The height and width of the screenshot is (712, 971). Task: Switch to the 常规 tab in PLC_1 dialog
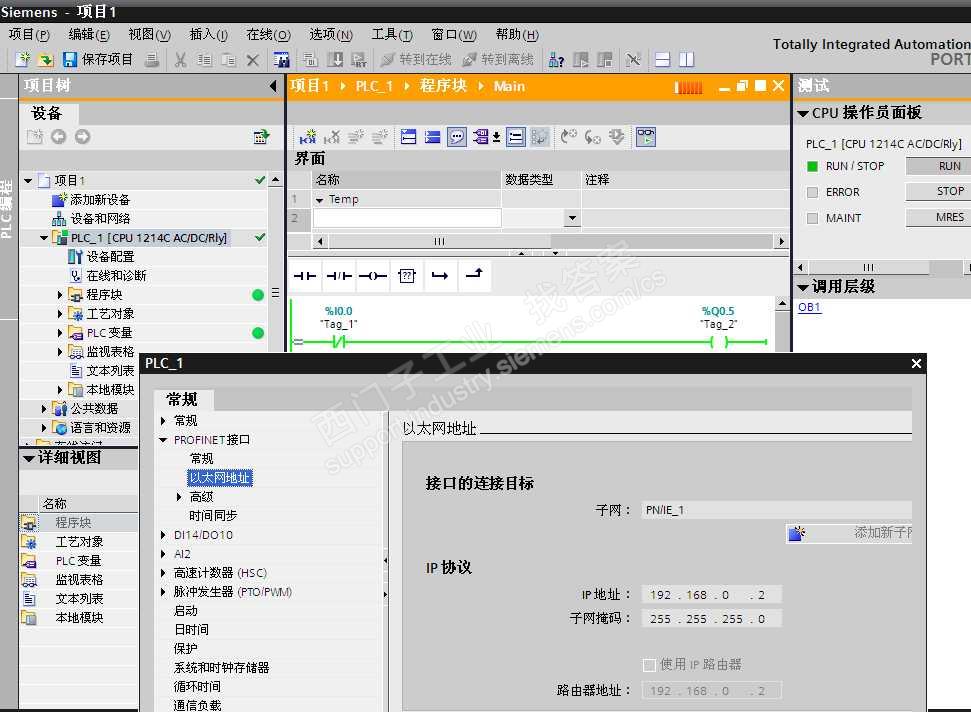tap(181, 399)
